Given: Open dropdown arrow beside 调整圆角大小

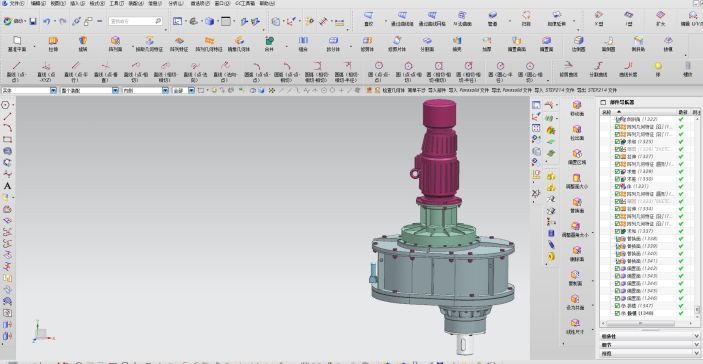Looking at the screenshot, I should [594, 234].
